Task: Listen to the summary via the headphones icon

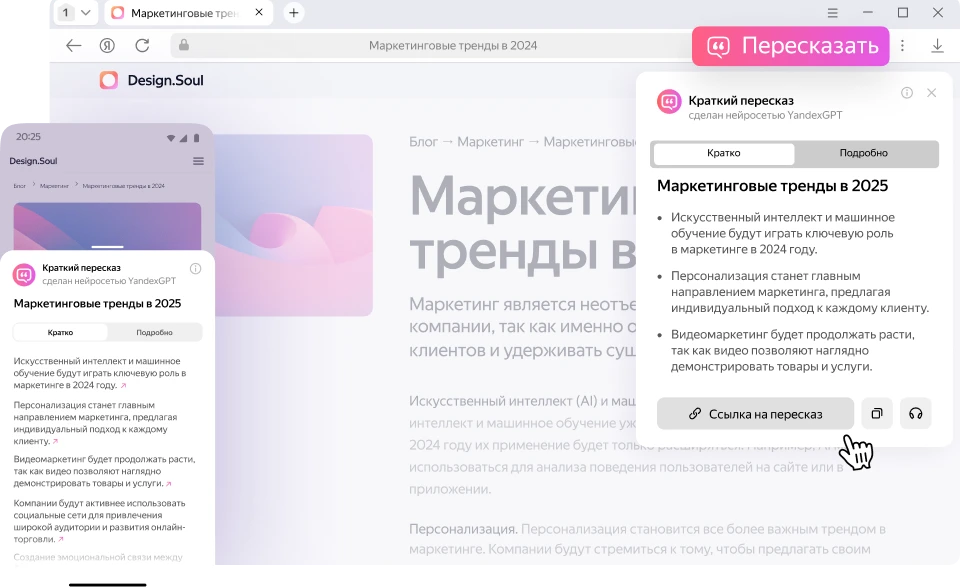Action: pyautogui.click(x=915, y=414)
